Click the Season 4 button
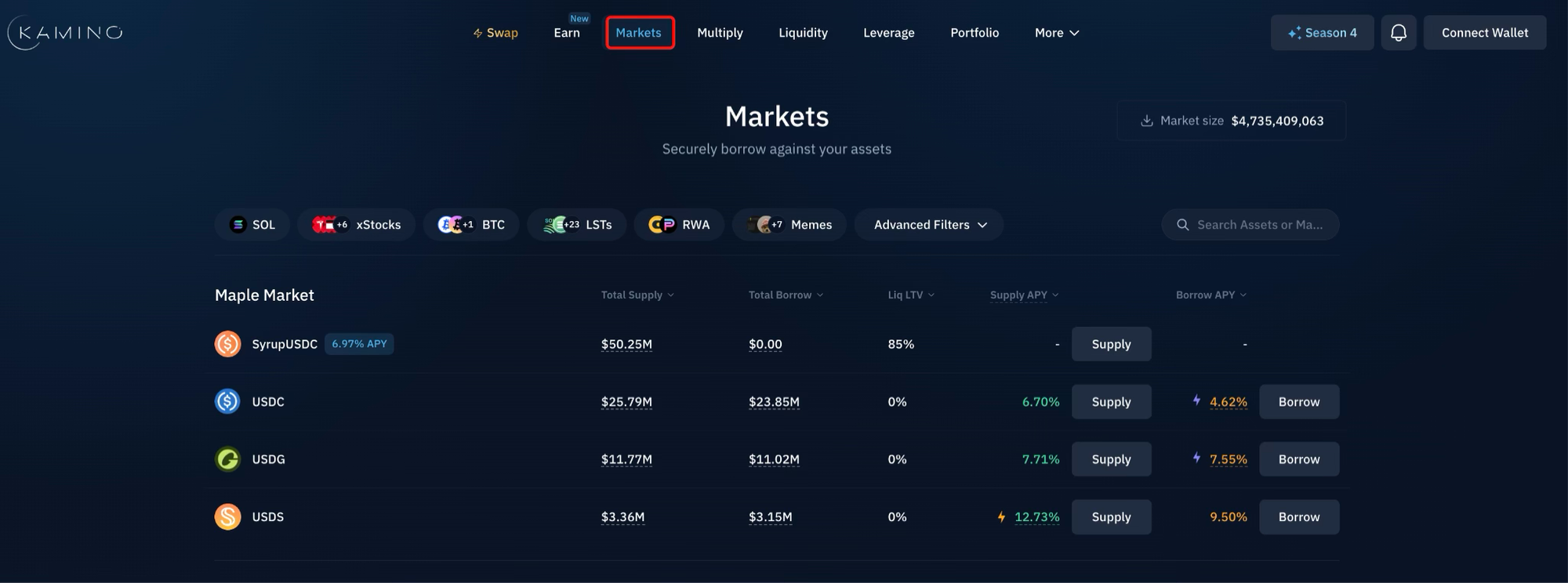Image resolution: width=1568 pixels, height=583 pixels. pos(1322,33)
